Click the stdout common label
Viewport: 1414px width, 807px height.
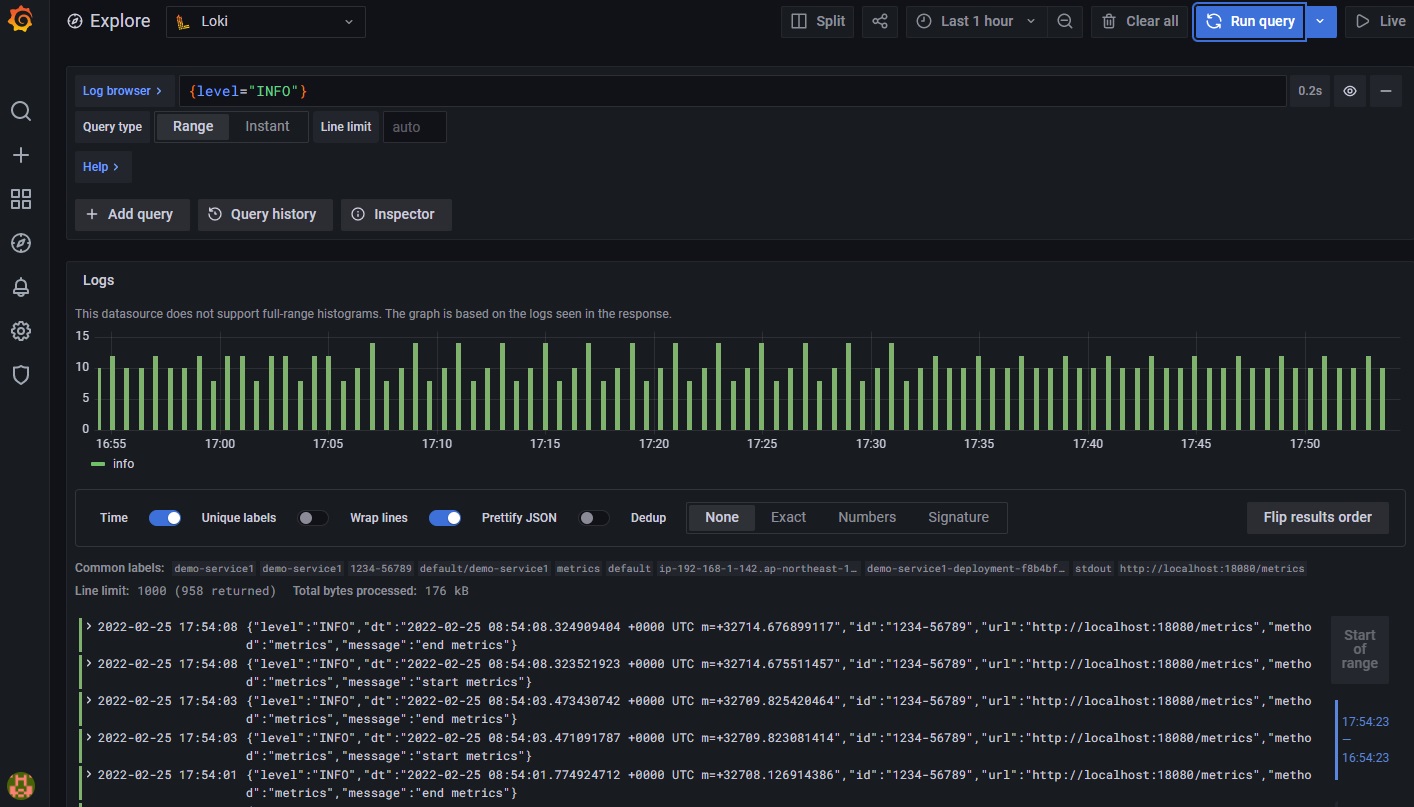(1093, 568)
